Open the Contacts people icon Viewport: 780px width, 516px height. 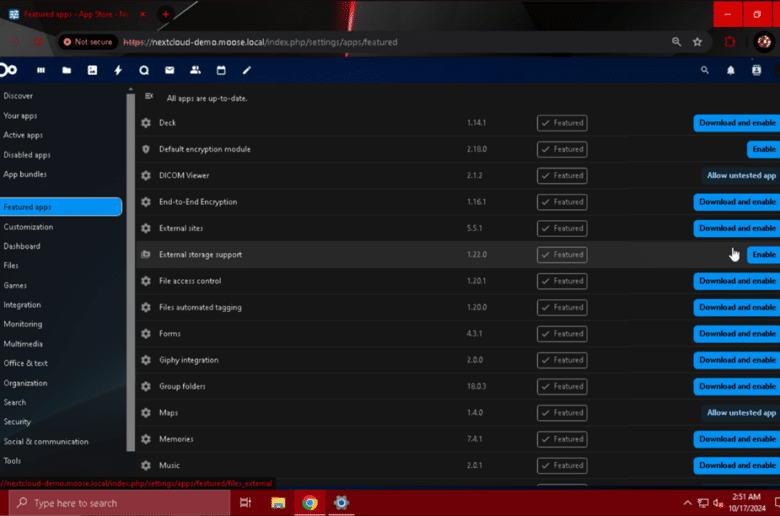(x=195, y=70)
